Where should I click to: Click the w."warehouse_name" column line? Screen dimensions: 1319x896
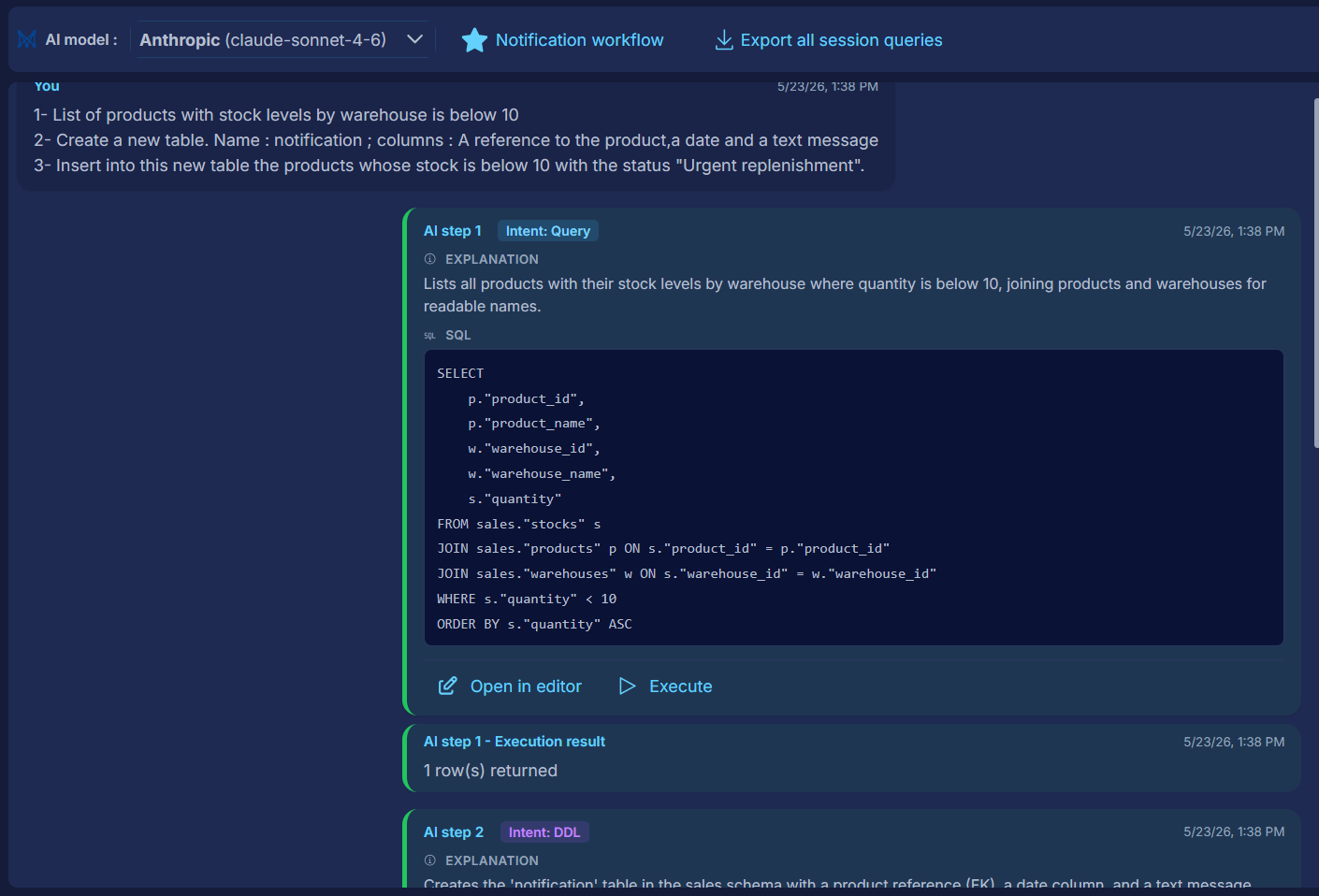point(542,474)
